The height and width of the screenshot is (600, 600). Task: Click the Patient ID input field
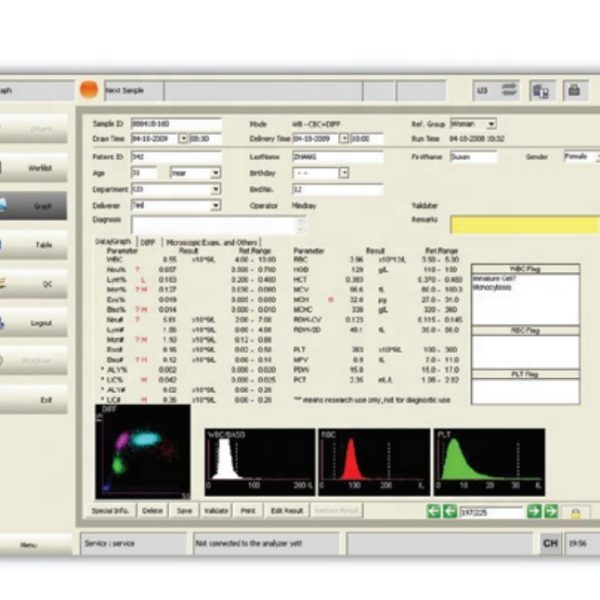click(x=176, y=157)
